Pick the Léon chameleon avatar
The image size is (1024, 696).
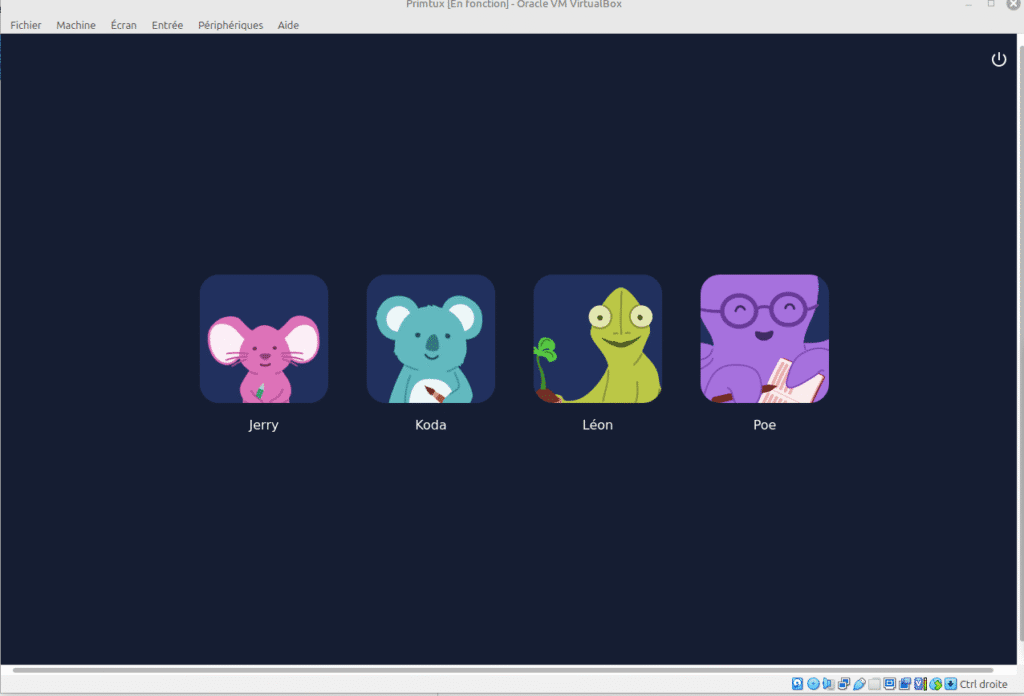tap(597, 339)
